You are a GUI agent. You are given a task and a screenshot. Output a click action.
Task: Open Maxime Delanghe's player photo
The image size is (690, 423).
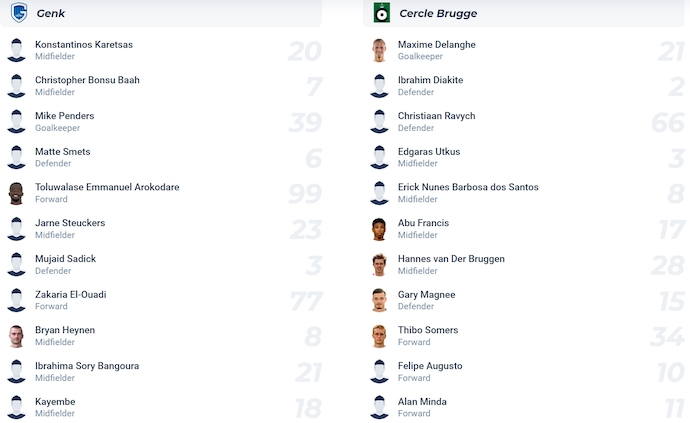tap(379, 50)
